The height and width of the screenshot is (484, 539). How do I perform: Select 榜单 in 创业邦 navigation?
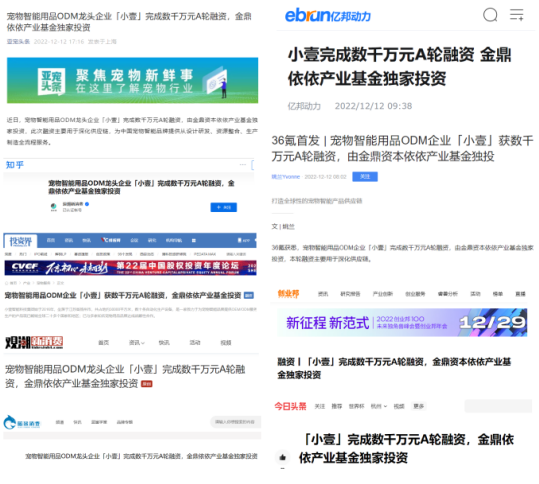coord(498,294)
